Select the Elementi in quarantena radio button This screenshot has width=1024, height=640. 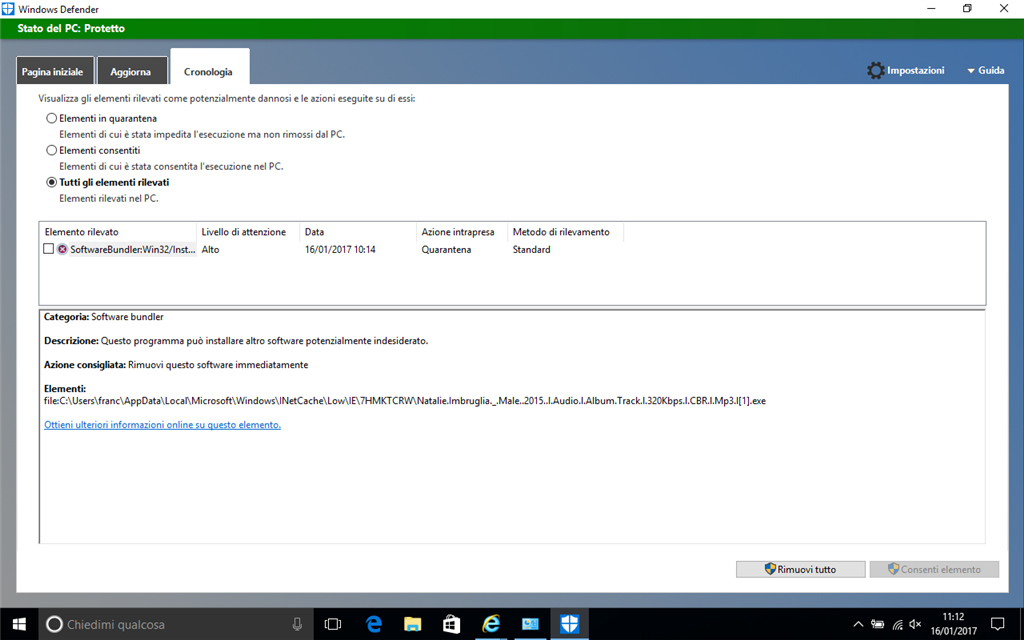[52, 118]
